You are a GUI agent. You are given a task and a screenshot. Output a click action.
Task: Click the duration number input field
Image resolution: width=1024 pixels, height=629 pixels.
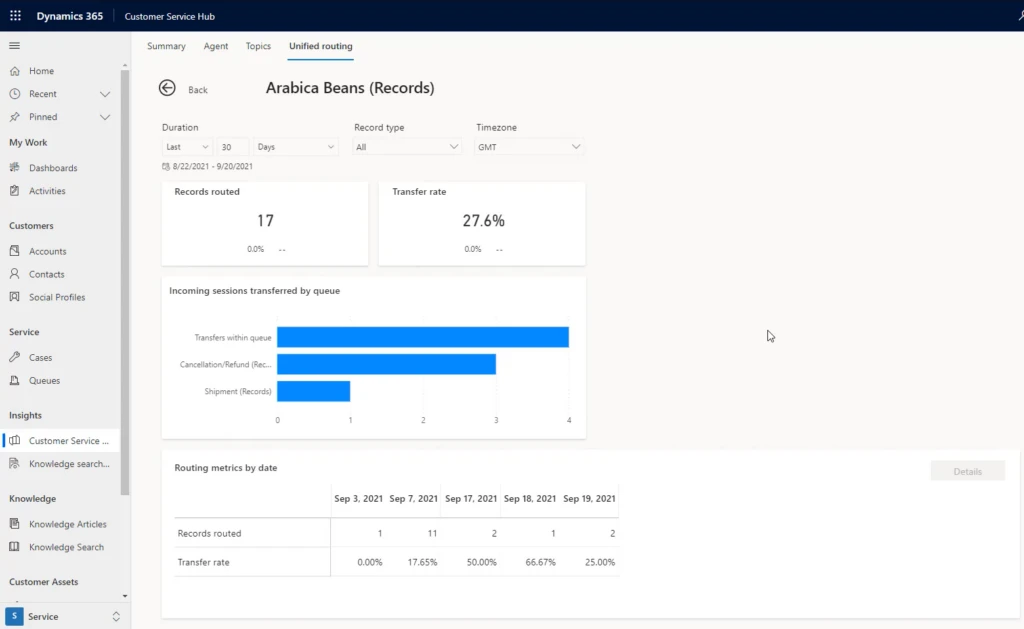click(233, 147)
